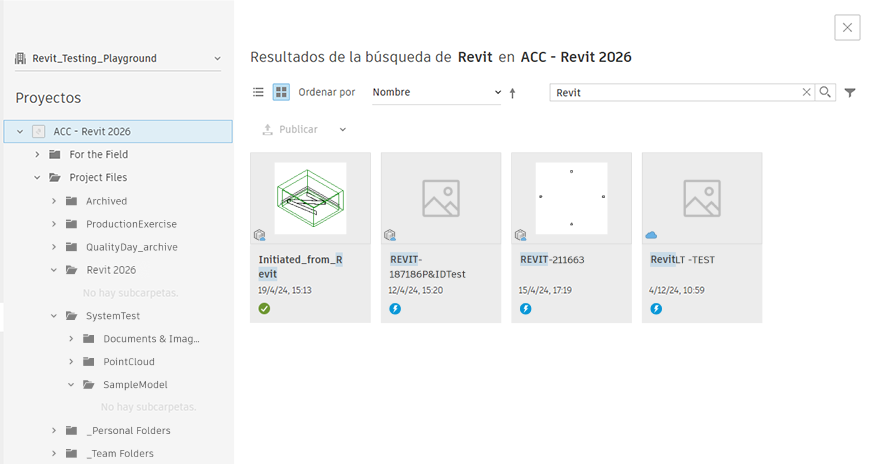Select the For the Field folder
The image size is (876, 464).
[x=98, y=155]
